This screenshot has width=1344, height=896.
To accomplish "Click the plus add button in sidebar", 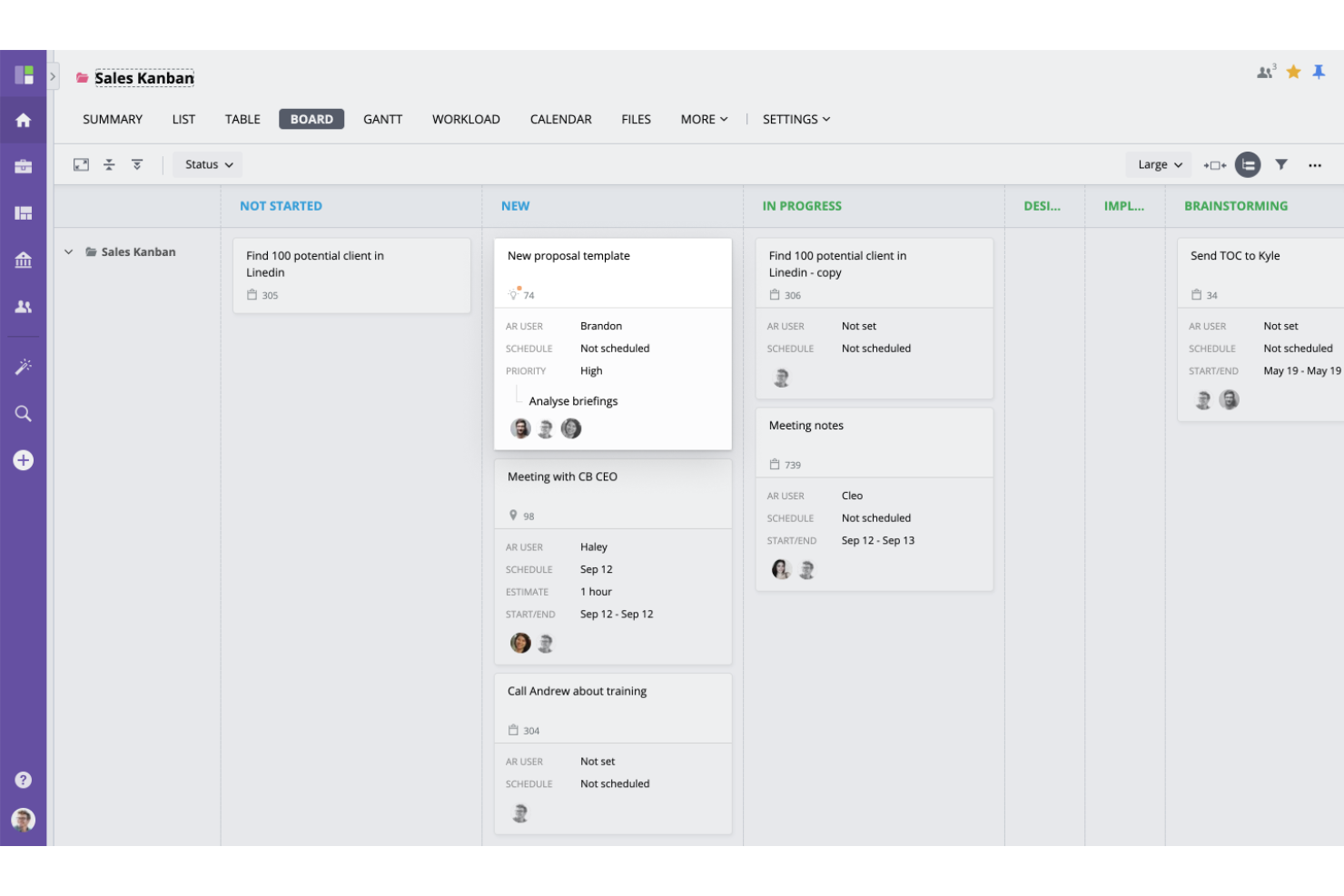I will (x=24, y=460).
